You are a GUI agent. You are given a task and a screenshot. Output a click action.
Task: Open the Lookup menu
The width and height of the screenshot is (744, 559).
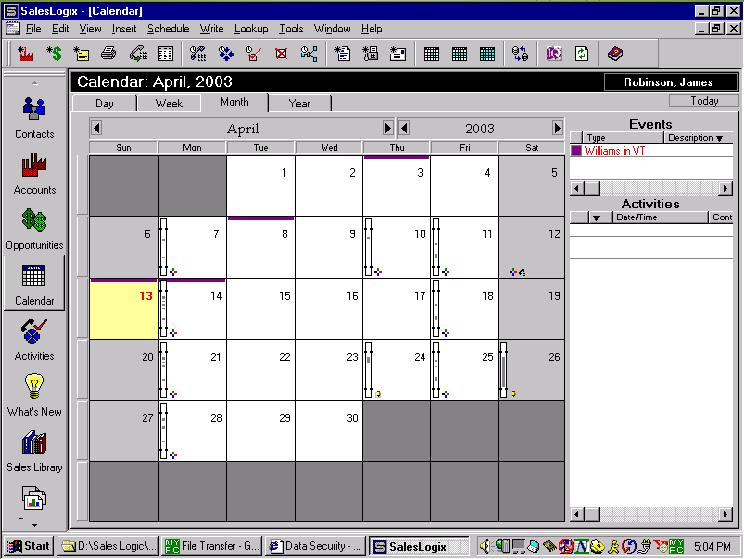[x=251, y=29]
